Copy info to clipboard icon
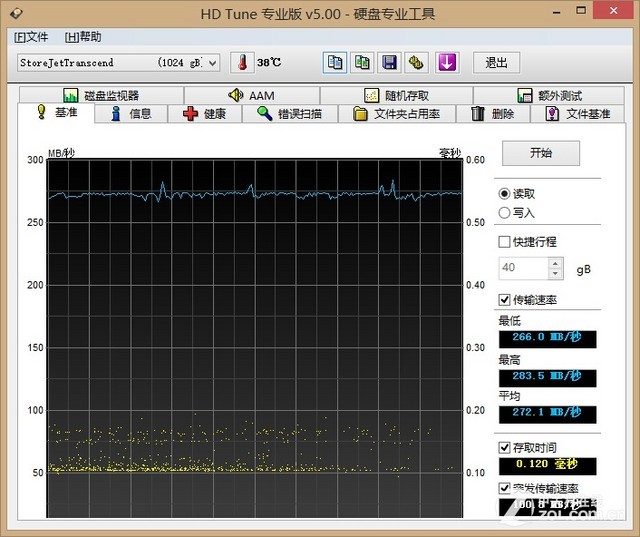This screenshot has width=640, height=537. [x=335, y=63]
